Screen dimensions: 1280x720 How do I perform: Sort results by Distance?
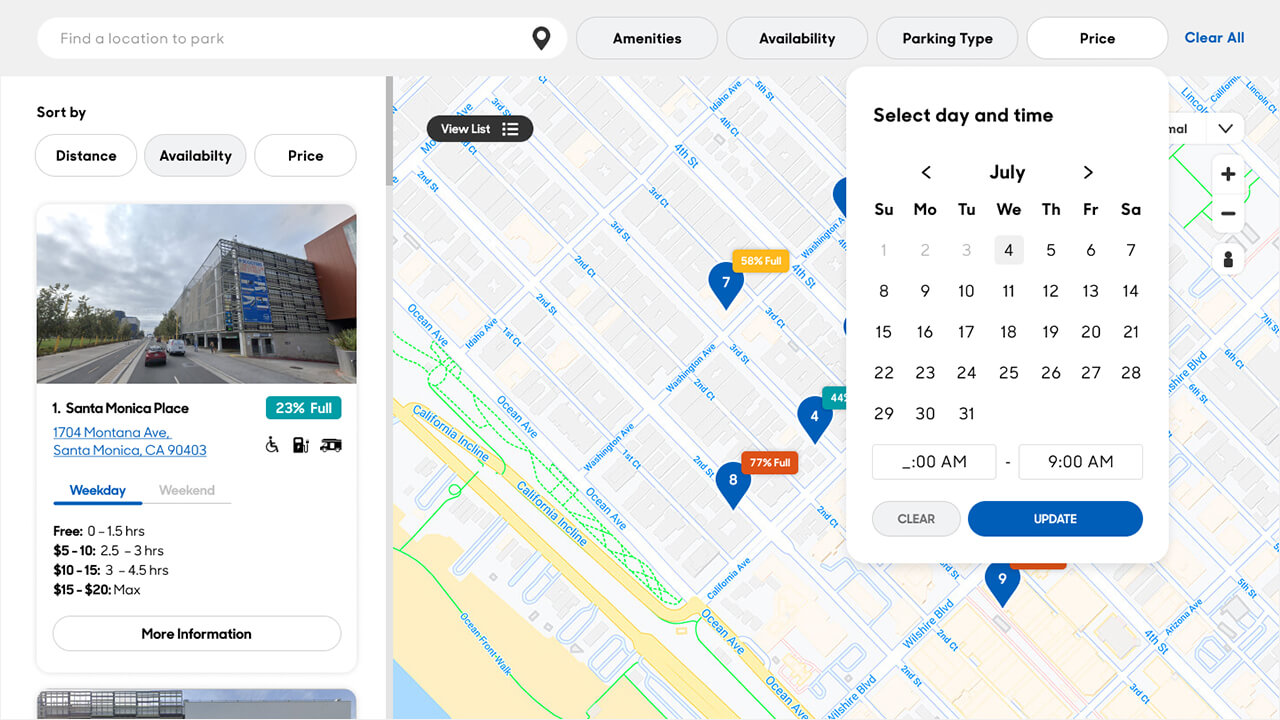86,156
